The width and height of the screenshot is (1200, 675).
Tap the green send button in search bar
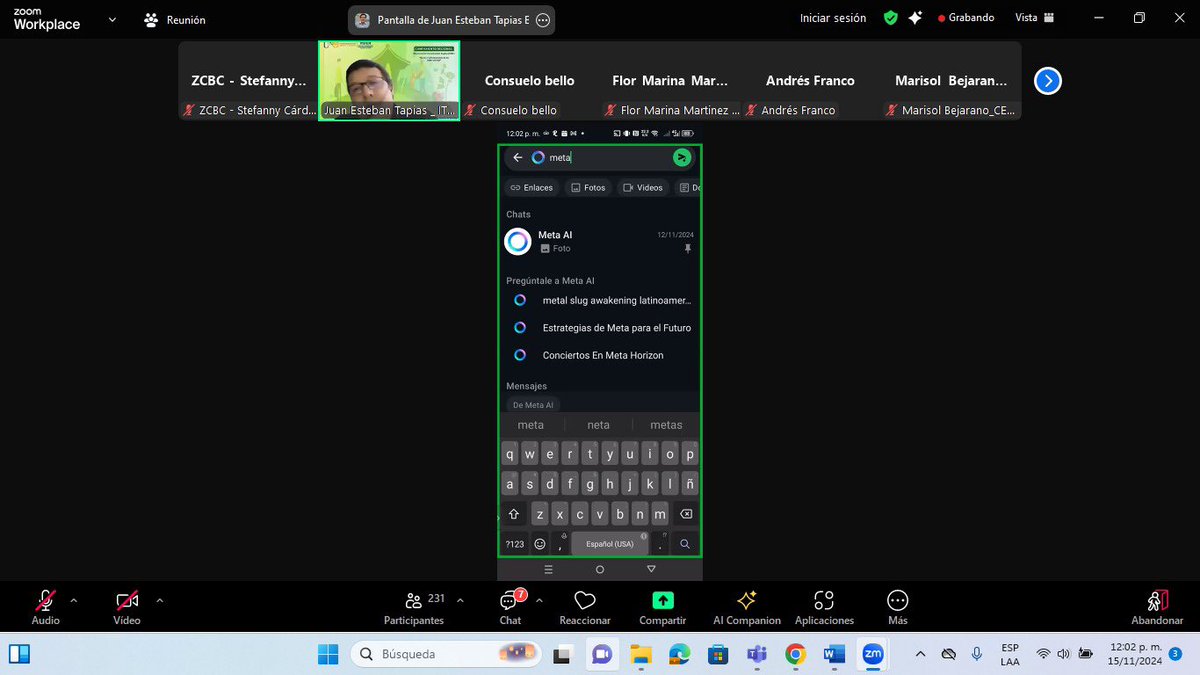pyautogui.click(x=682, y=157)
